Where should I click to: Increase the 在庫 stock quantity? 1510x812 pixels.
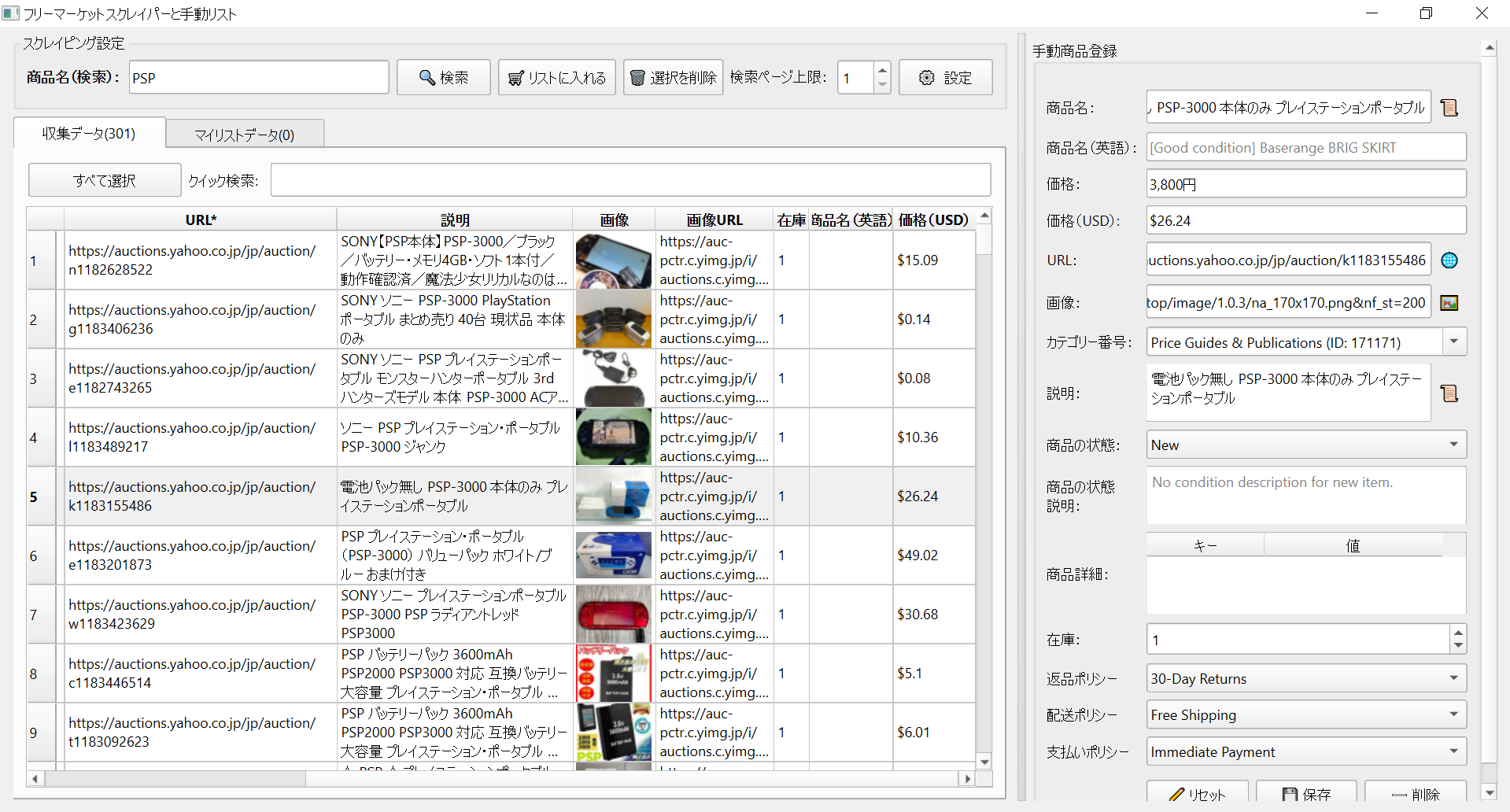(x=1458, y=632)
